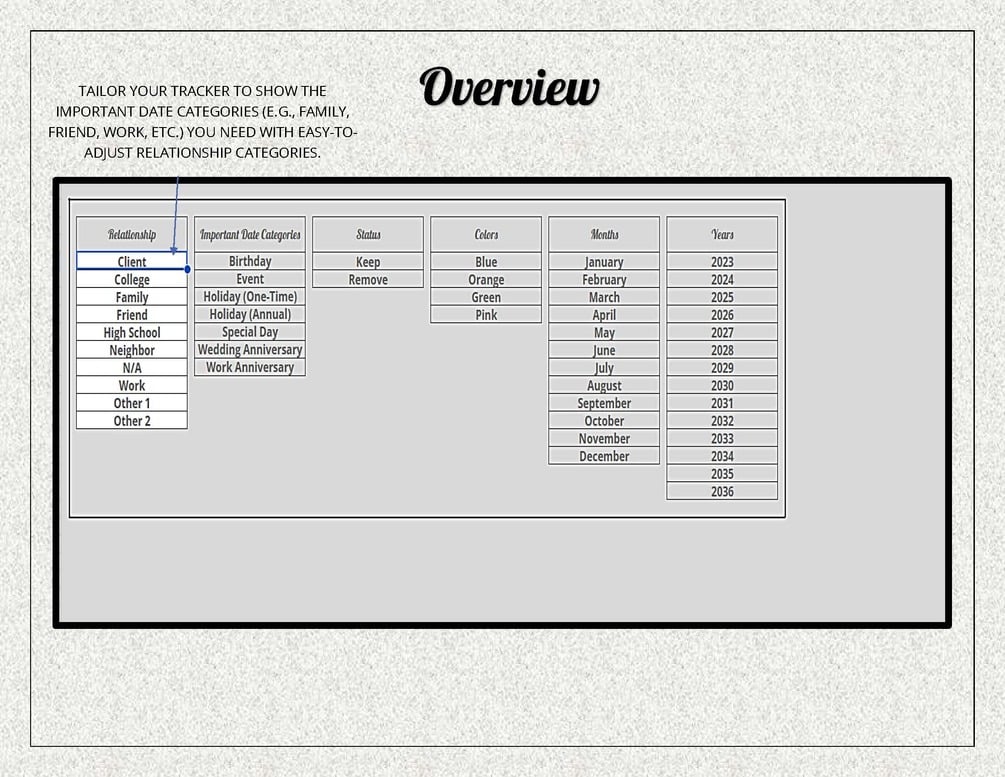The image size is (1005, 777).
Task: Select the Orange color cell
Action: tap(486, 279)
